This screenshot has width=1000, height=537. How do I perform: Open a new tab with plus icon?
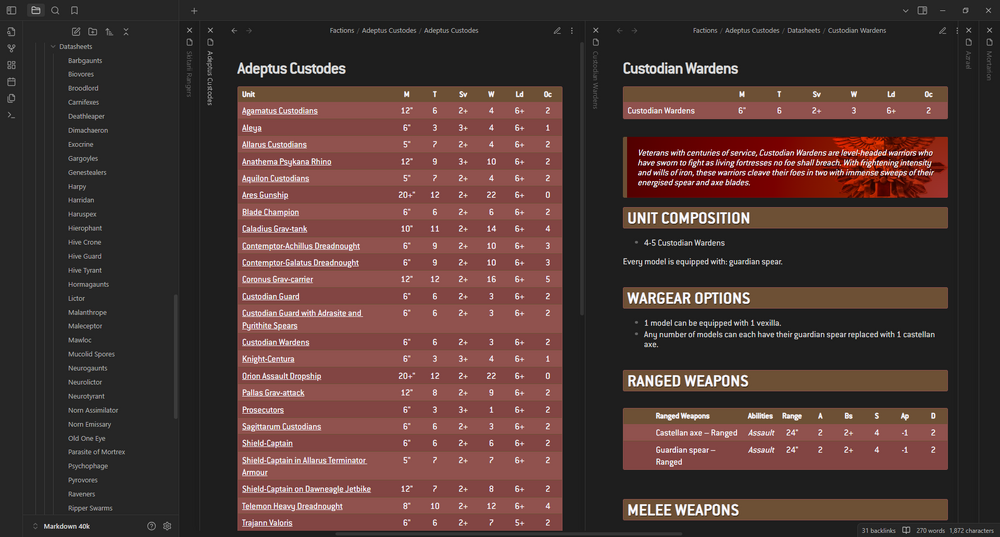coord(194,10)
